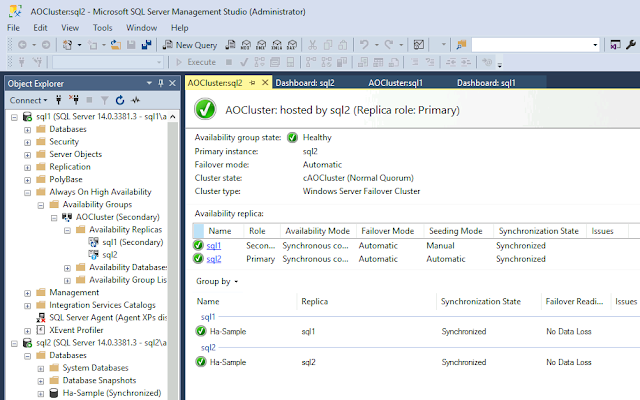Open the File menu

[x=13, y=28]
